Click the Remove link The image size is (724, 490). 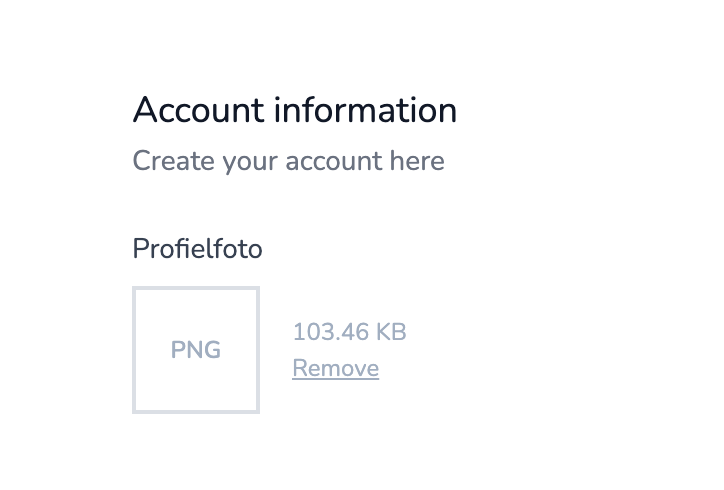point(335,369)
